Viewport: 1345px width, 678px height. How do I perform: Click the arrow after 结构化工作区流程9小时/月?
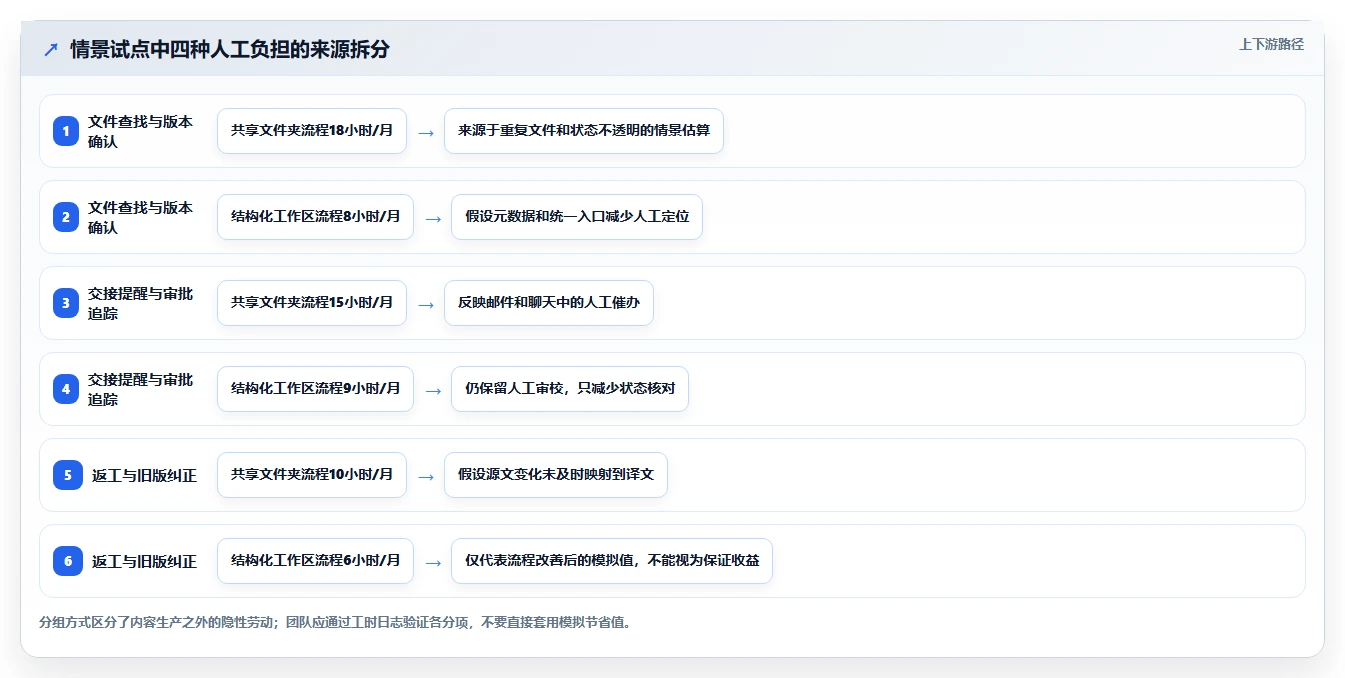[x=433, y=390]
